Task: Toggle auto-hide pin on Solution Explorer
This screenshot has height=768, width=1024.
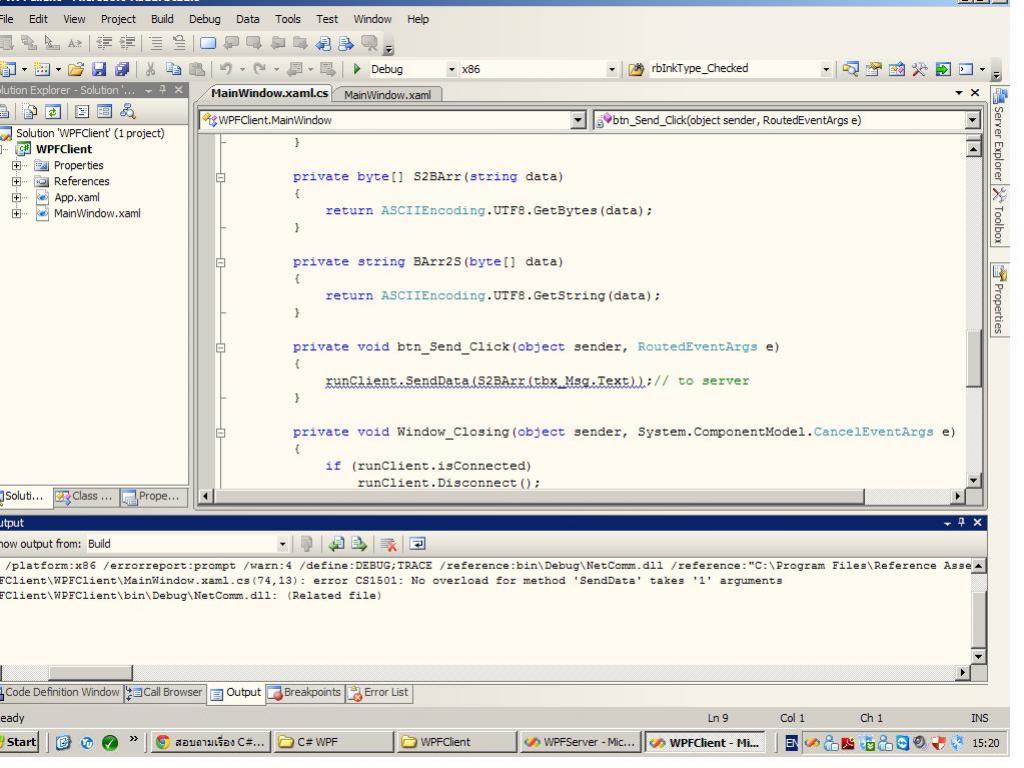Action: pos(164,90)
